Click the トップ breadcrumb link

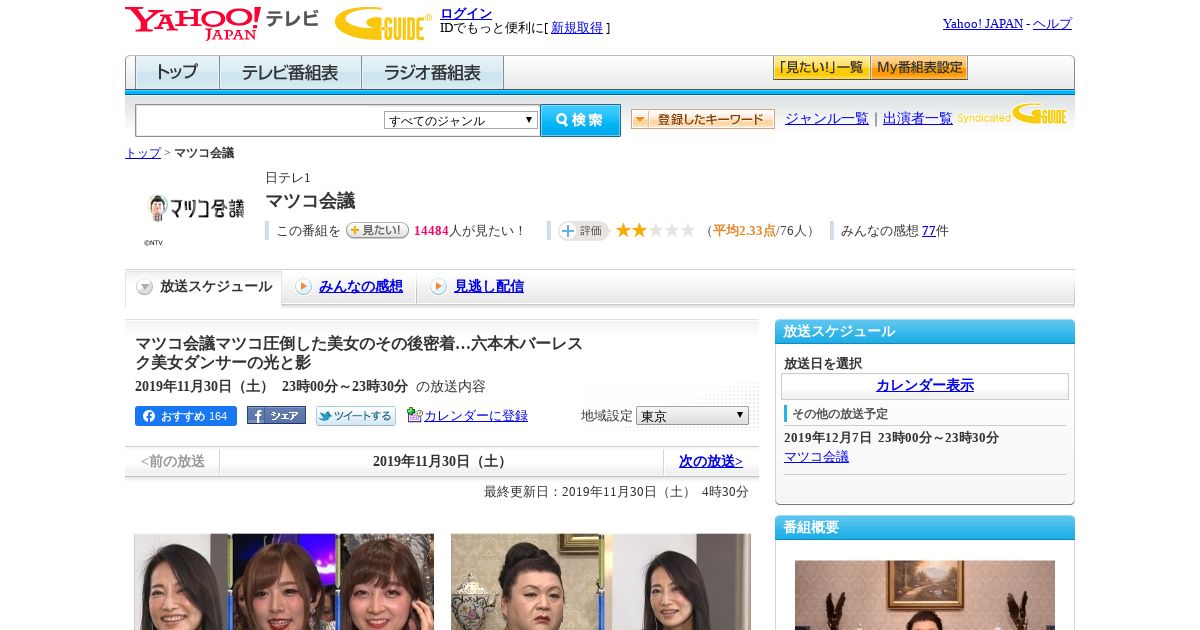tap(142, 153)
